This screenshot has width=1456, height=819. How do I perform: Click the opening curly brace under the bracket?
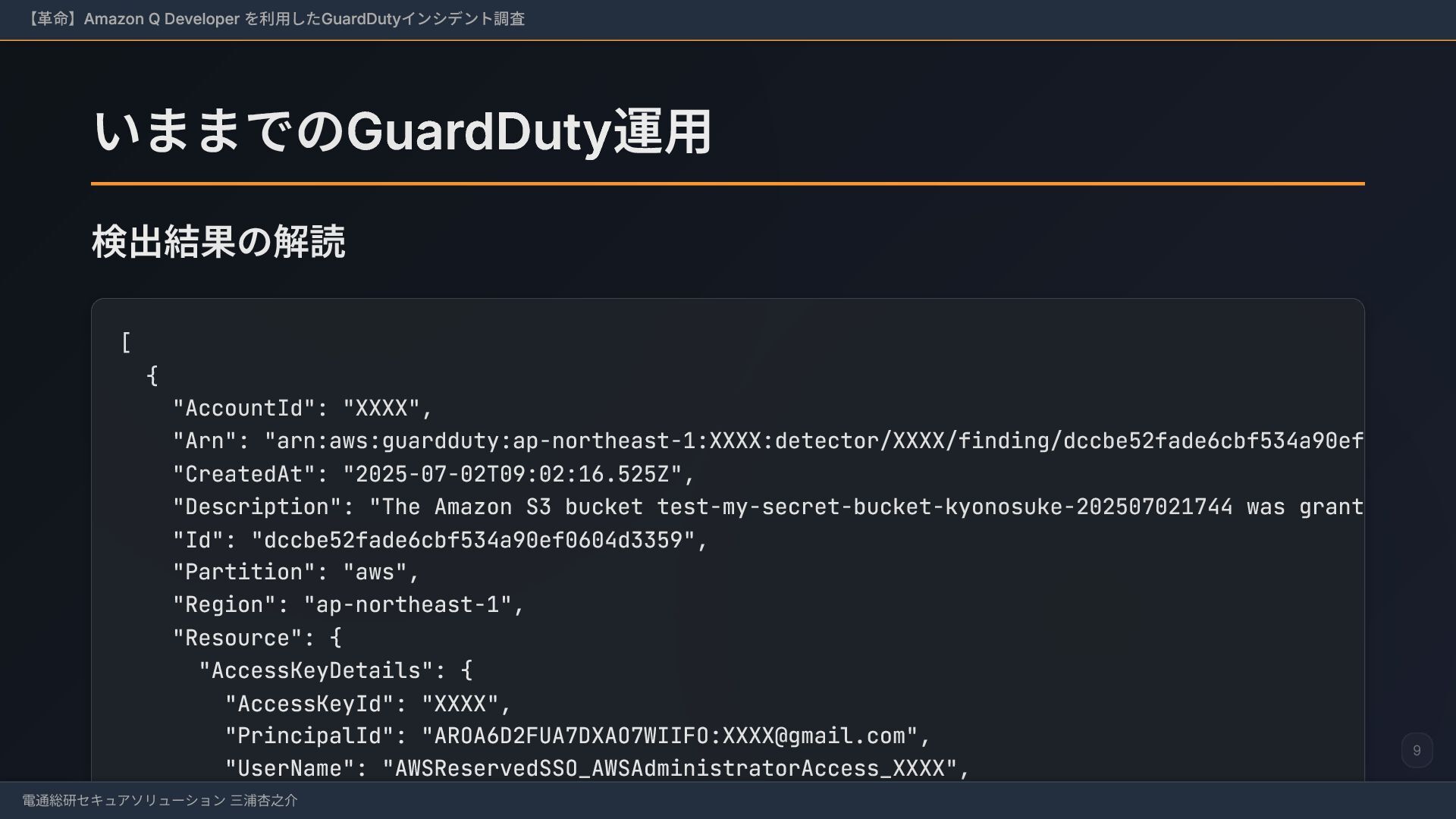click(x=152, y=375)
